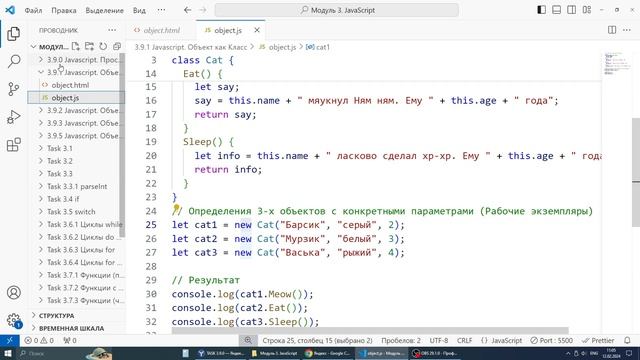Split the editor to the right

[612, 30]
